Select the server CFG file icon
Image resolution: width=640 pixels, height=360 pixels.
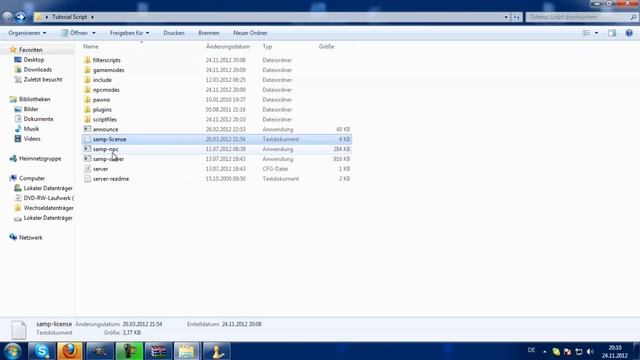tap(87, 169)
